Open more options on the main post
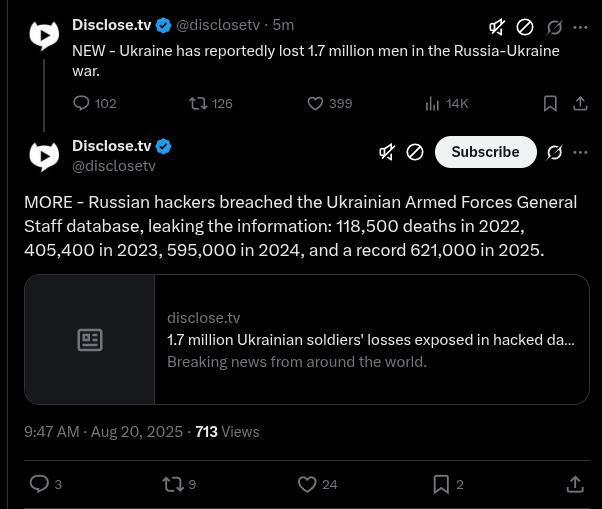 [580, 152]
